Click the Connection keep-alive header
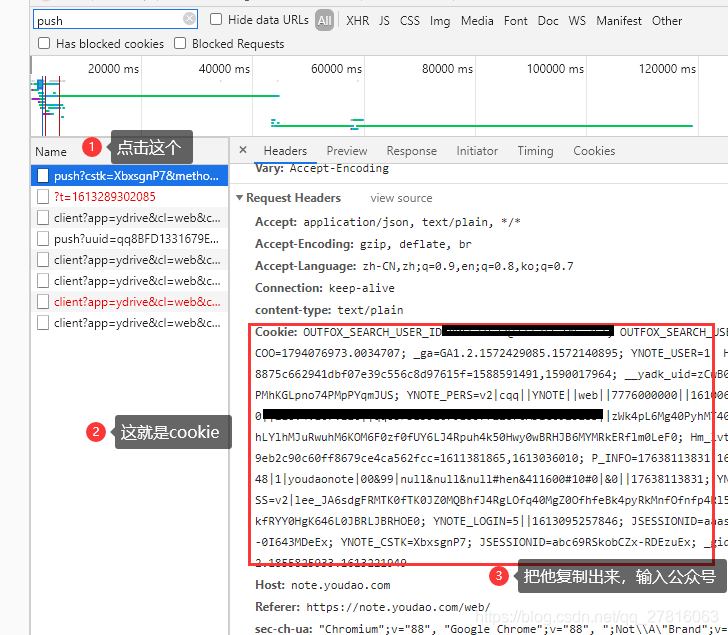728x635 pixels. pos(325,288)
